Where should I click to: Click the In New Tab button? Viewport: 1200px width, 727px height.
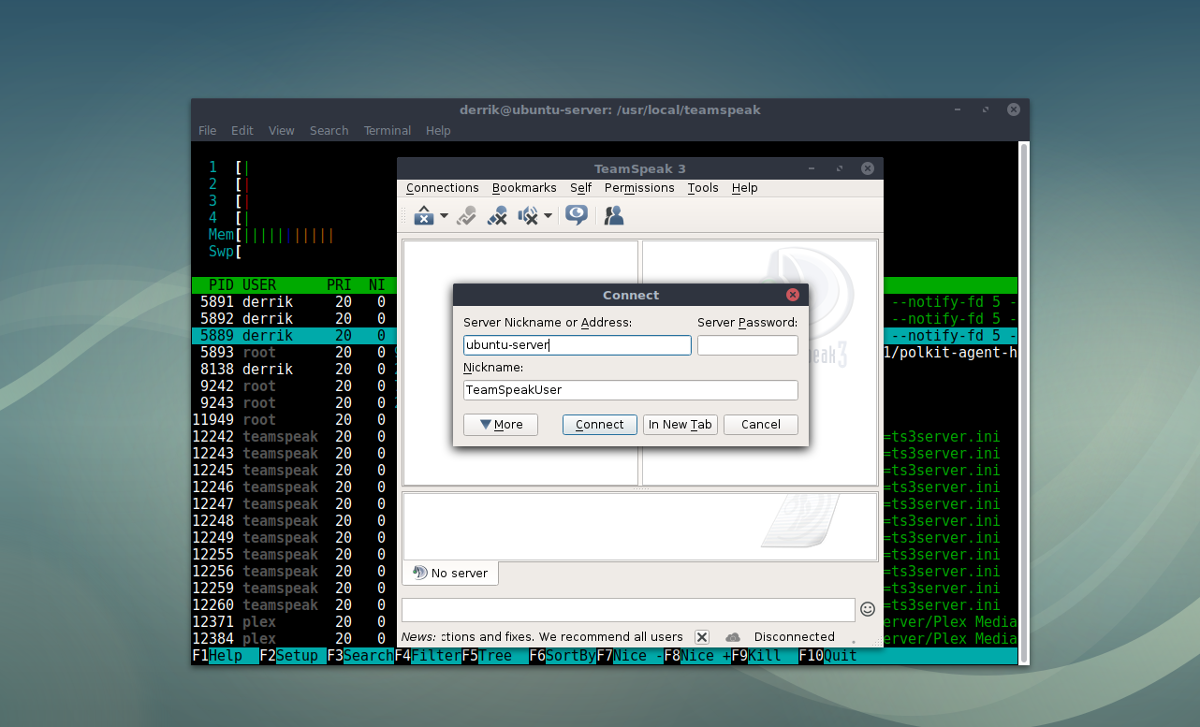pos(680,425)
